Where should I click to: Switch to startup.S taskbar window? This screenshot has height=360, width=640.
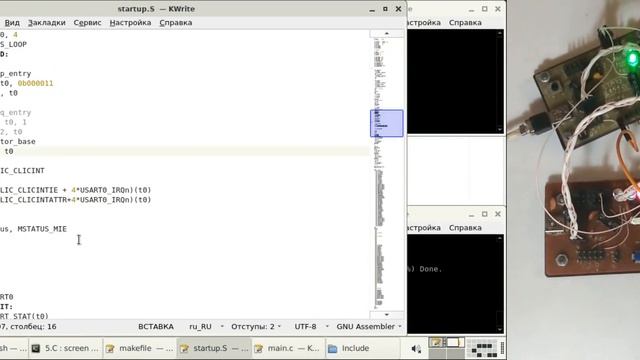(x=214, y=348)
